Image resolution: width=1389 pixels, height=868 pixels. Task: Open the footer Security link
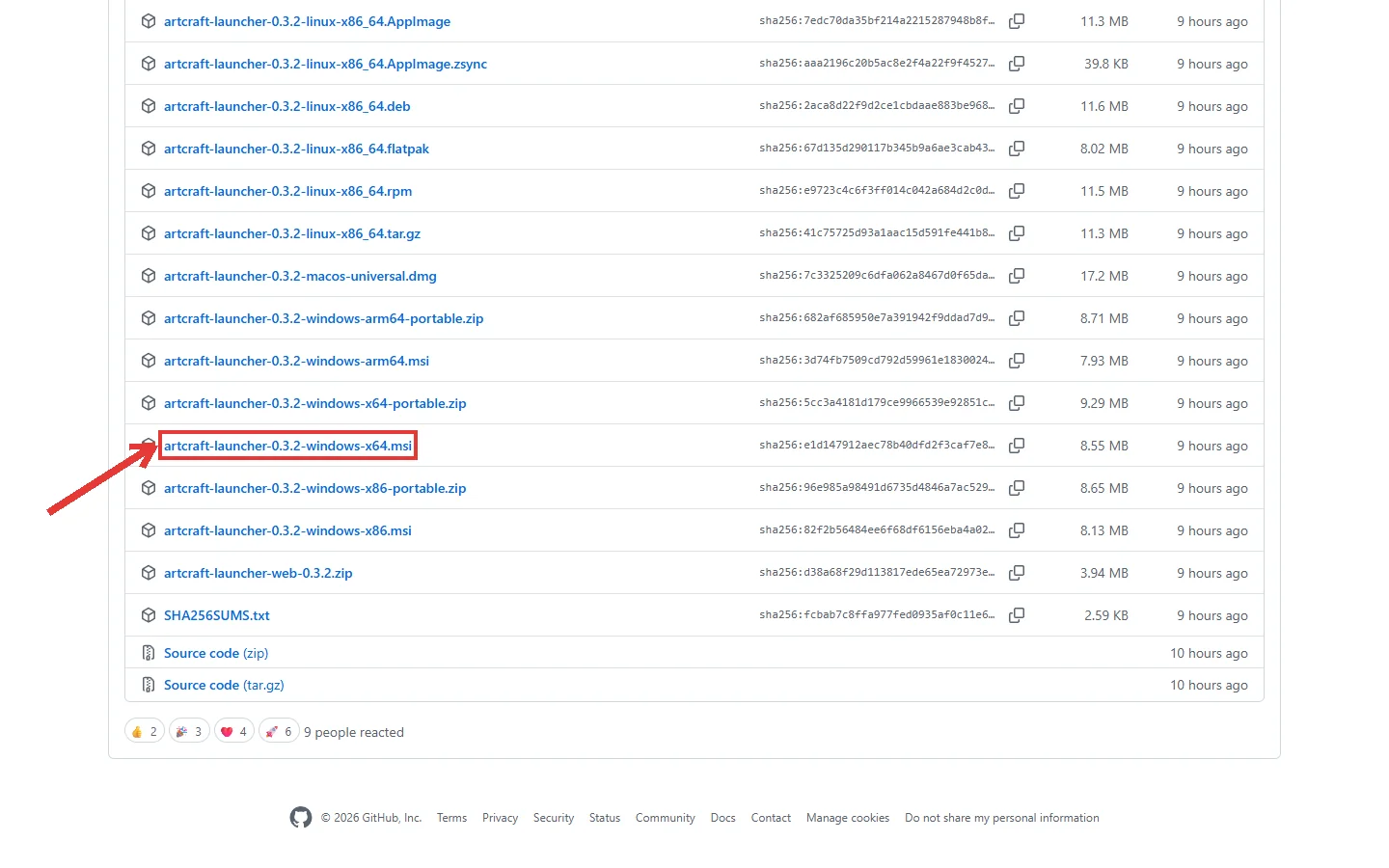tap(554, 818)
